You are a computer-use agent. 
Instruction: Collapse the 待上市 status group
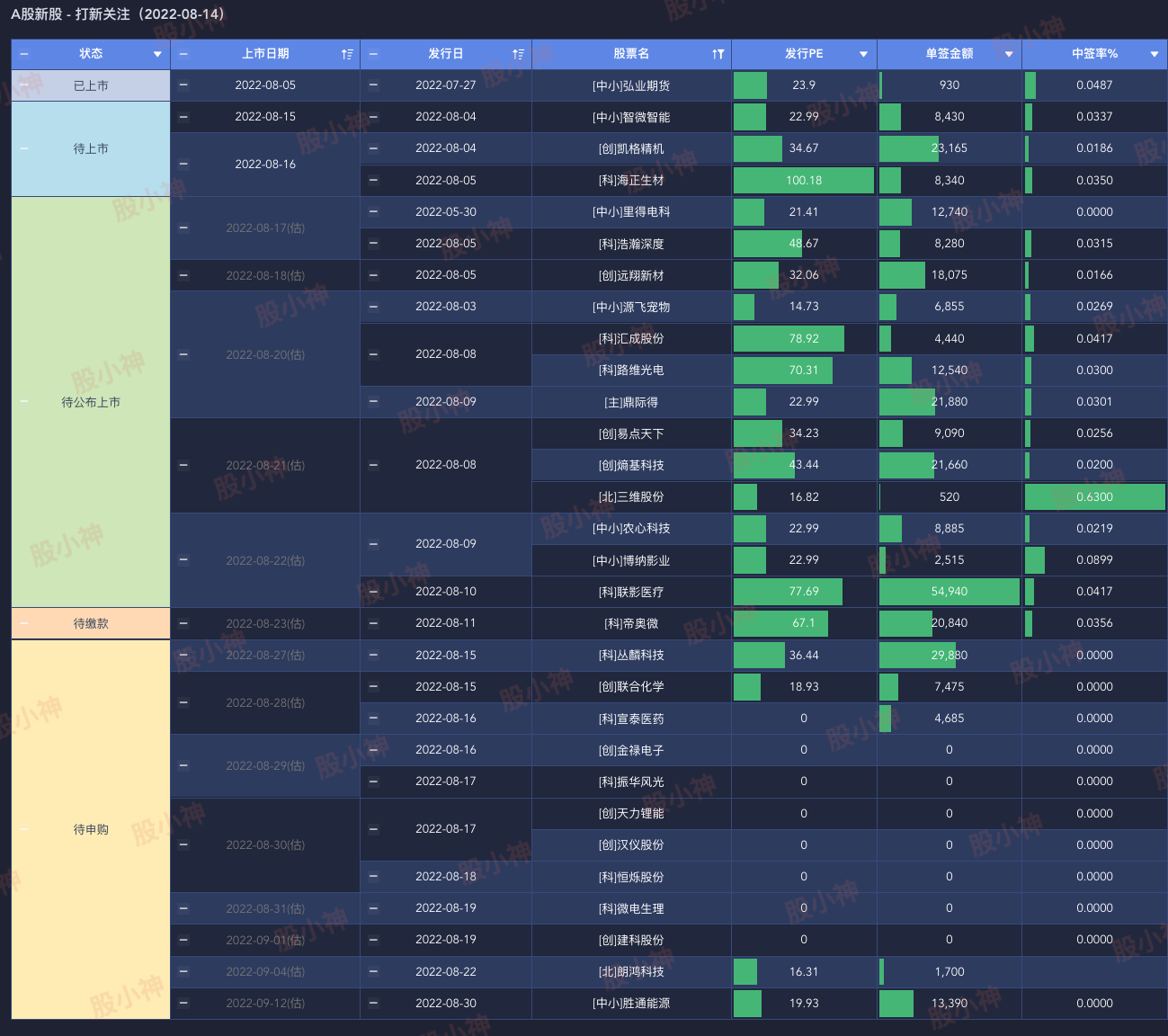click(x=24, y=148)
